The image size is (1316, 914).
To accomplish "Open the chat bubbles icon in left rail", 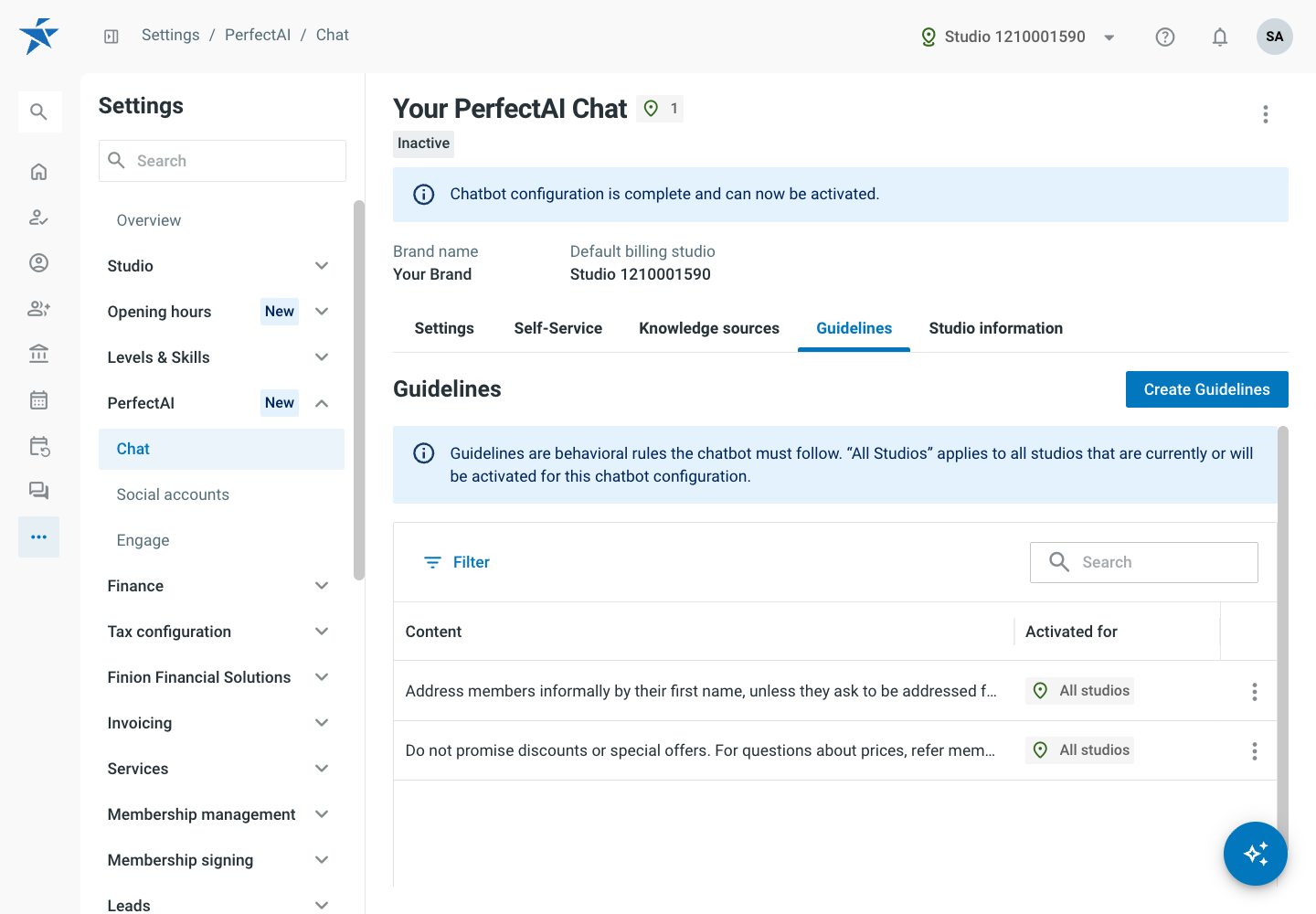I will 38,492.
